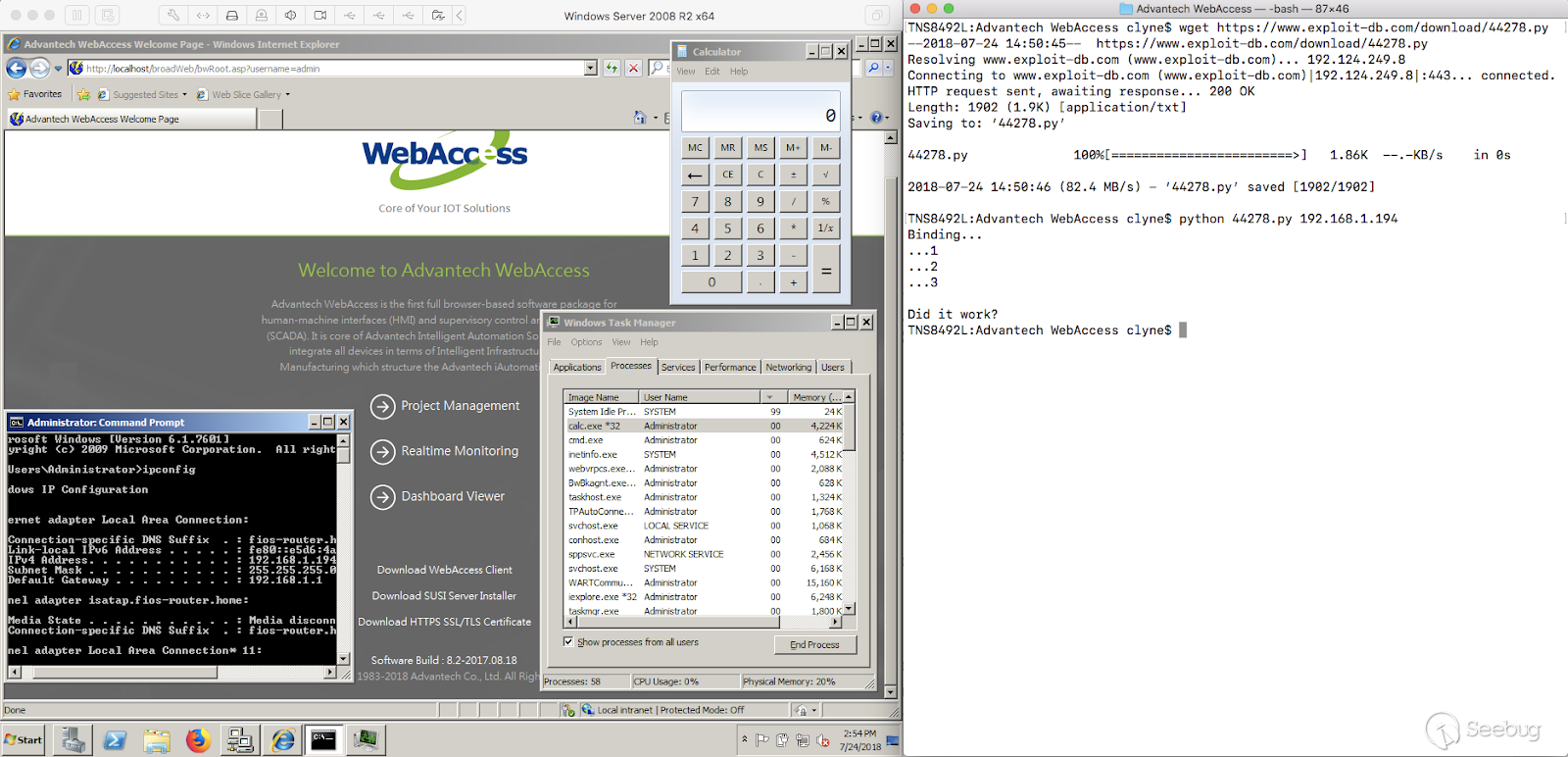Expand the Suggested Sites dropdown
The height and width of the screenshot is (757, 1568).
click(x=184, y=95)
